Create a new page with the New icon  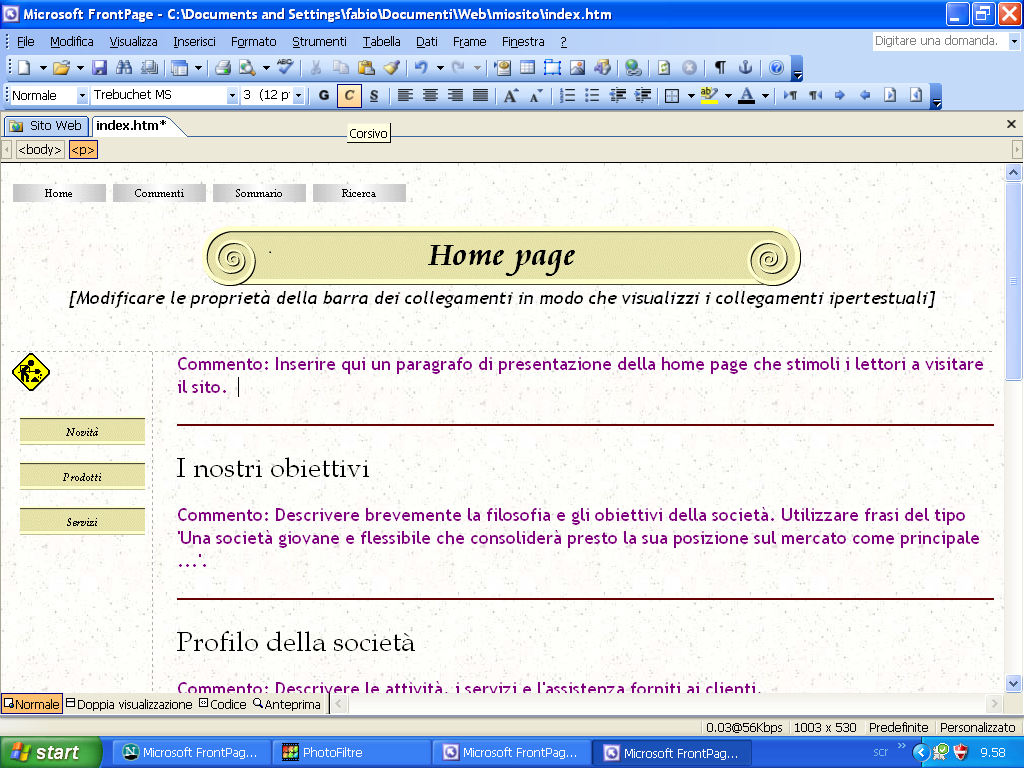pyautogui.click(x=24, y=67)
